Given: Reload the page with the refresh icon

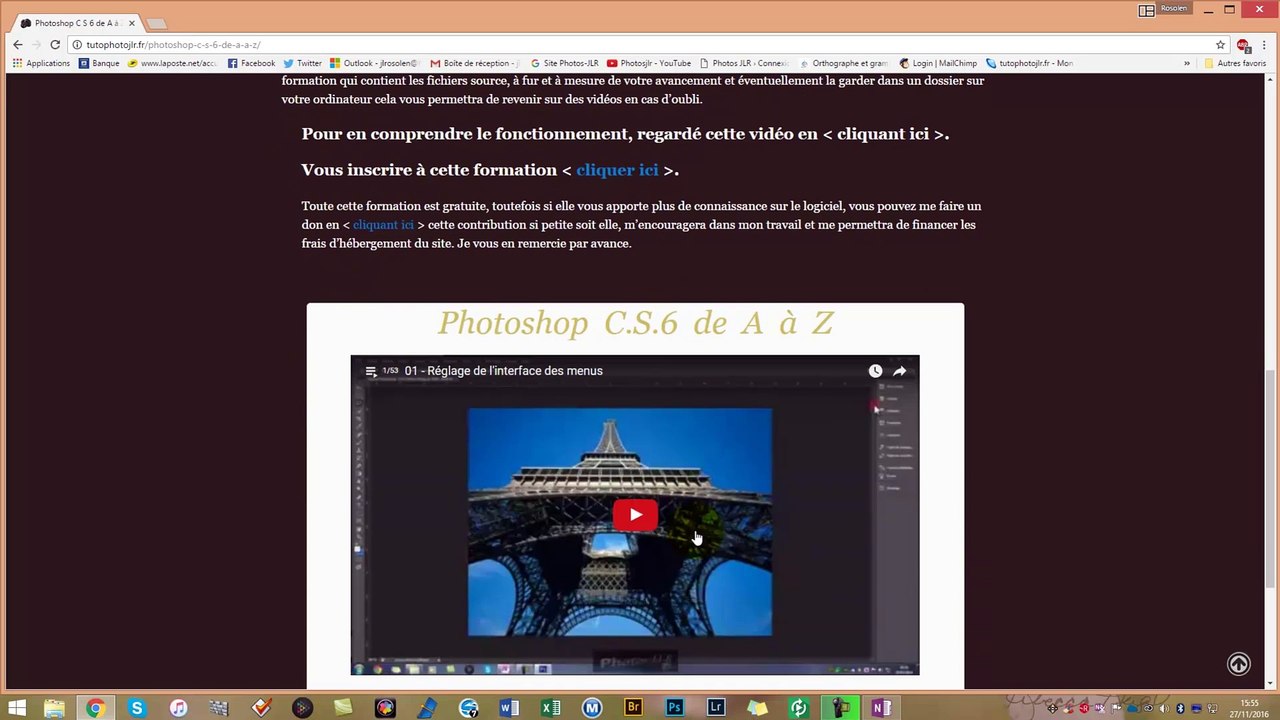Looking at the screenshot, I should point(55,45).
